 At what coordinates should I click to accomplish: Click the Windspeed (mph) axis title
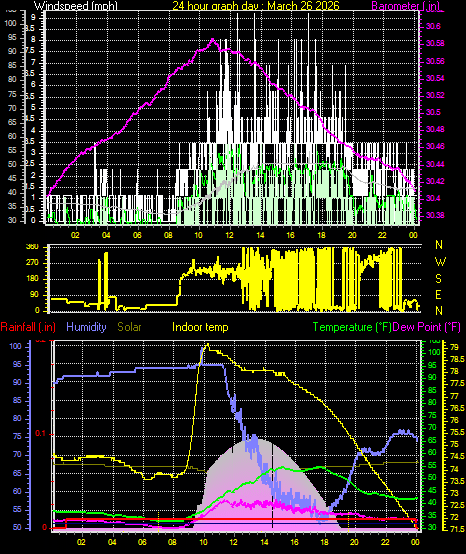(x=76, y=6)
